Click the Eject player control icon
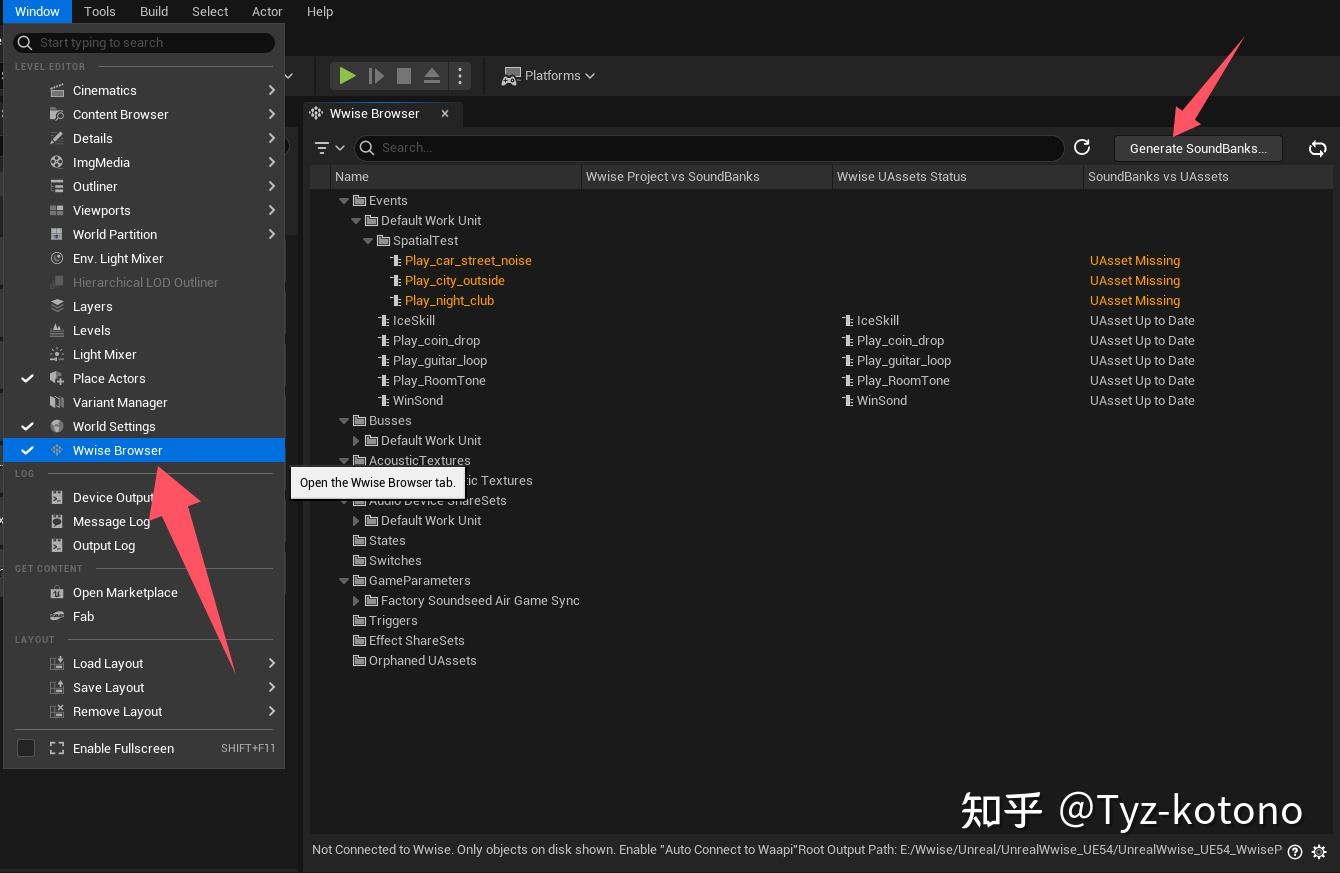 pyautogui.click(x=431, y=75)
